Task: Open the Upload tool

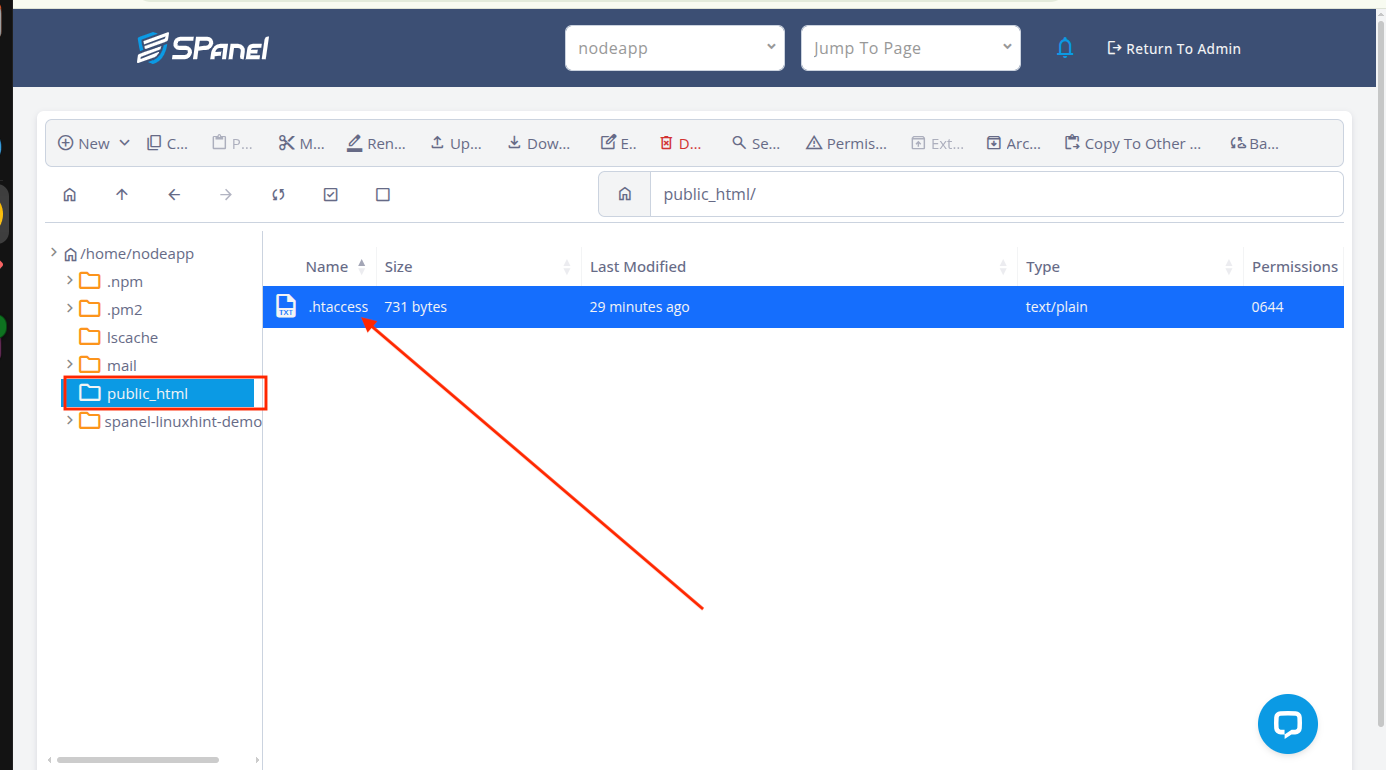Action: click(x=456, y=143)
